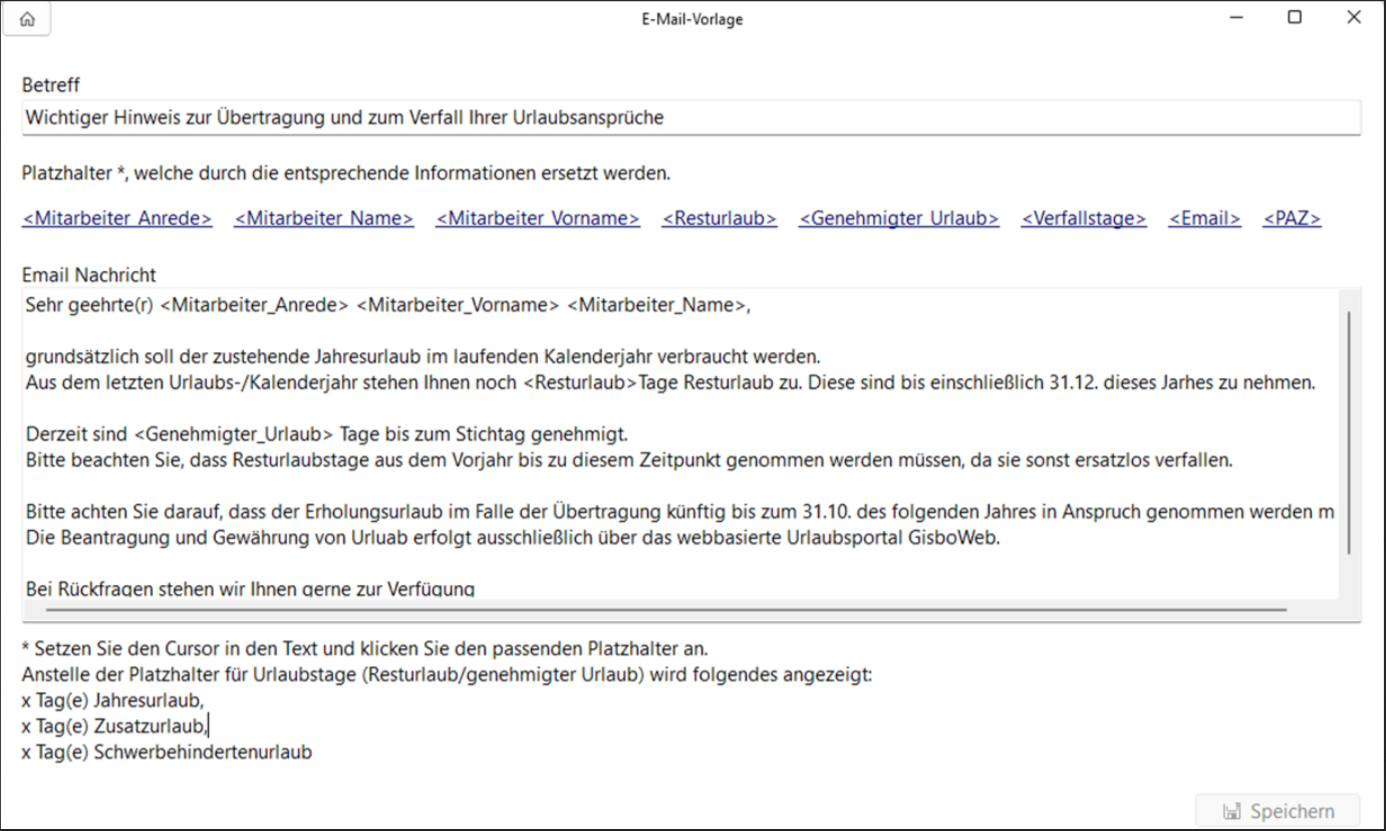
Task: Click the vertical scrollbar of the email message
Action: (x=1349, y=430)
